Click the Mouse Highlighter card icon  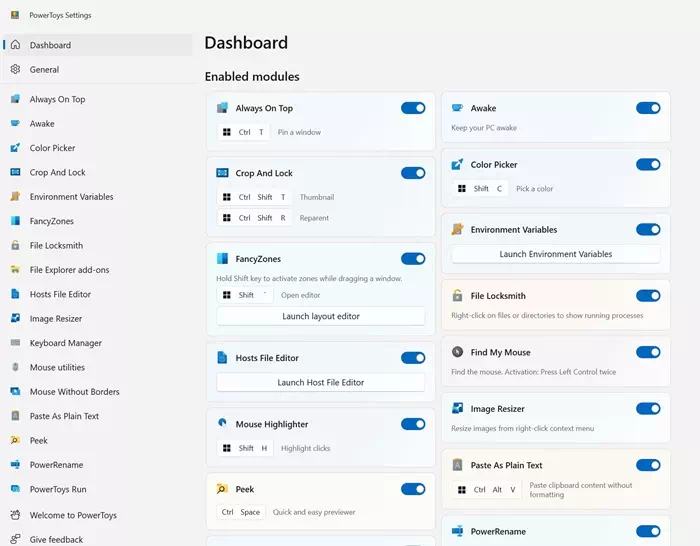(x=222, y=424)
